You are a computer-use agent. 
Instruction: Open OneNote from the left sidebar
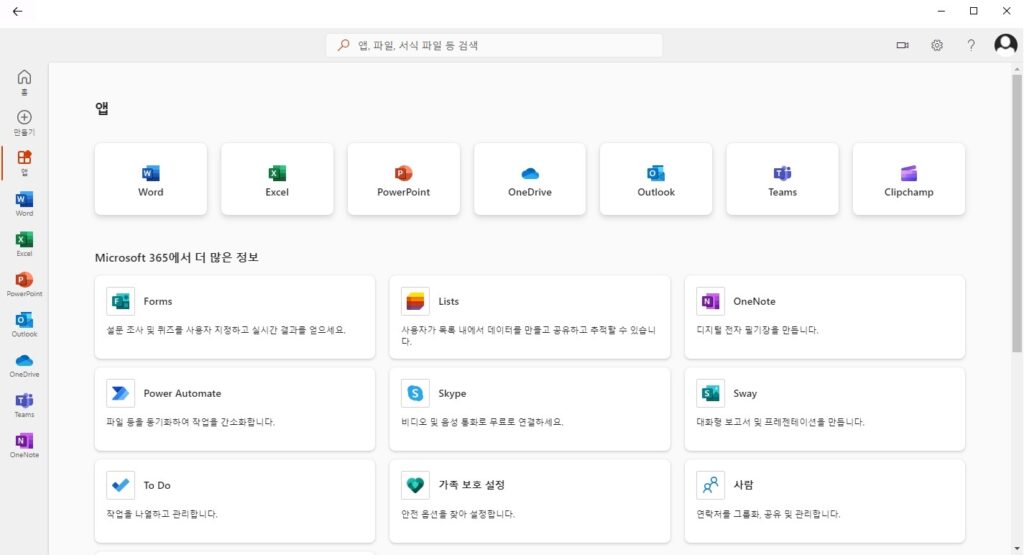24,445
